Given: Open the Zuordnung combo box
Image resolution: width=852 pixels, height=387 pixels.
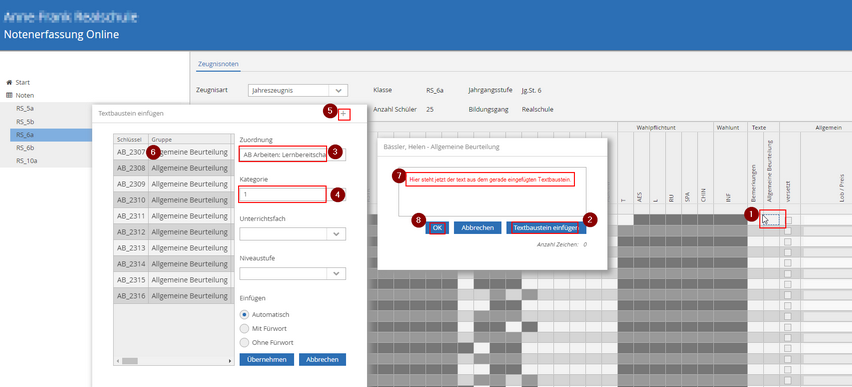Looking at the screenshot, I should 292,154.
